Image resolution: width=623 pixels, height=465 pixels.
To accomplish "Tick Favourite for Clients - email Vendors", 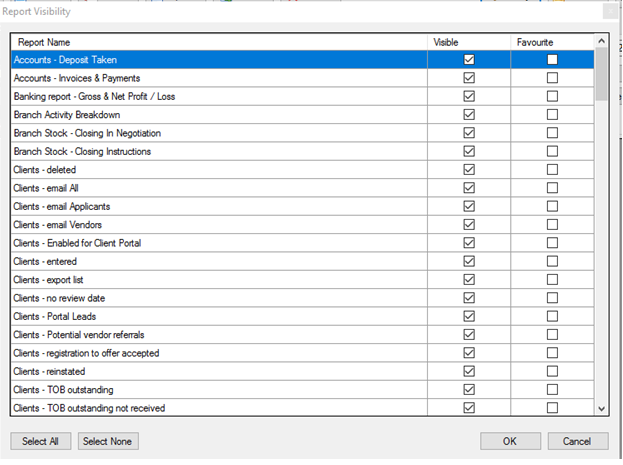I will 552,225.
